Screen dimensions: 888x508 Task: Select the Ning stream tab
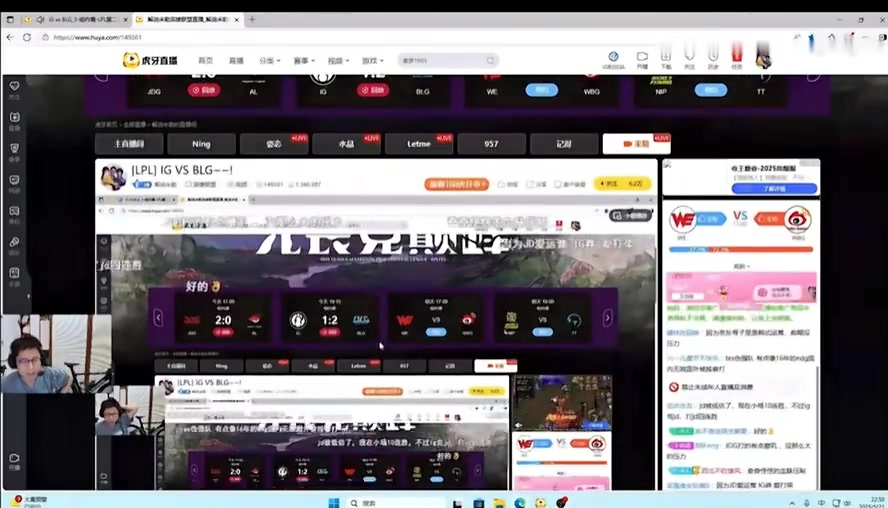[201, 144]
